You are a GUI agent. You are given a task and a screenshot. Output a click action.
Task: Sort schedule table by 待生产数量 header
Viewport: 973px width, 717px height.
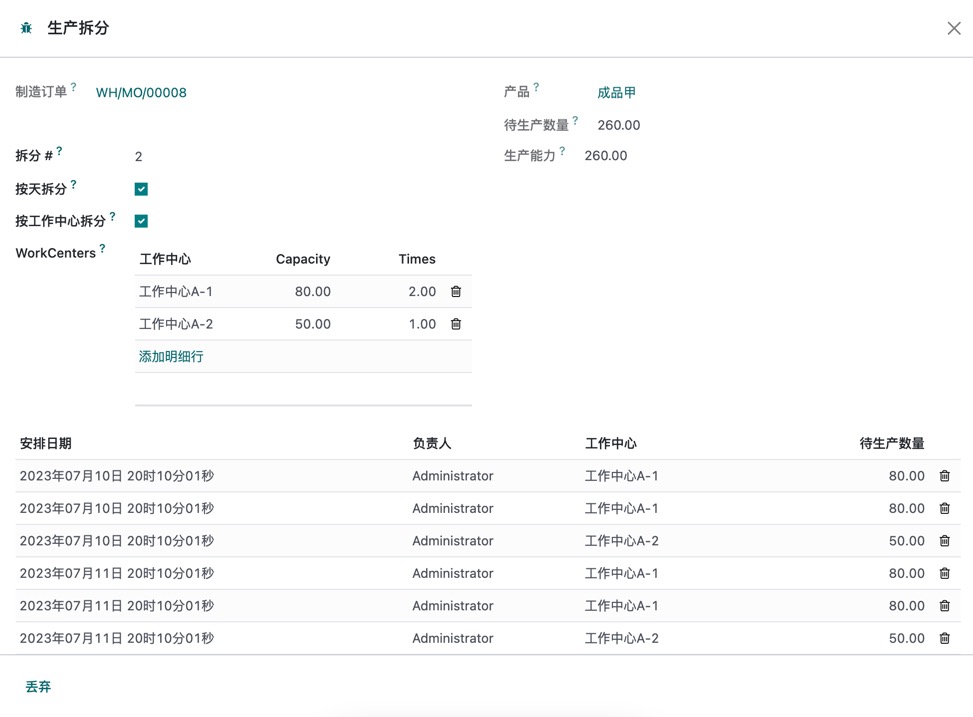(891, 443)
